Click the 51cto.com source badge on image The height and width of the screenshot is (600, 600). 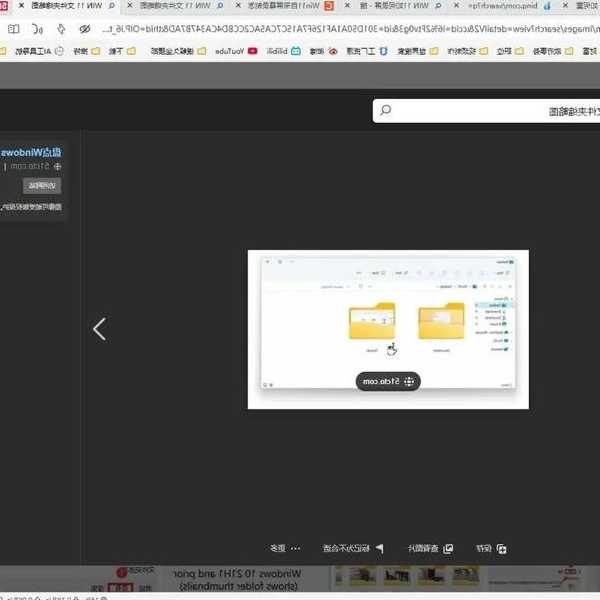click(388, 382)
